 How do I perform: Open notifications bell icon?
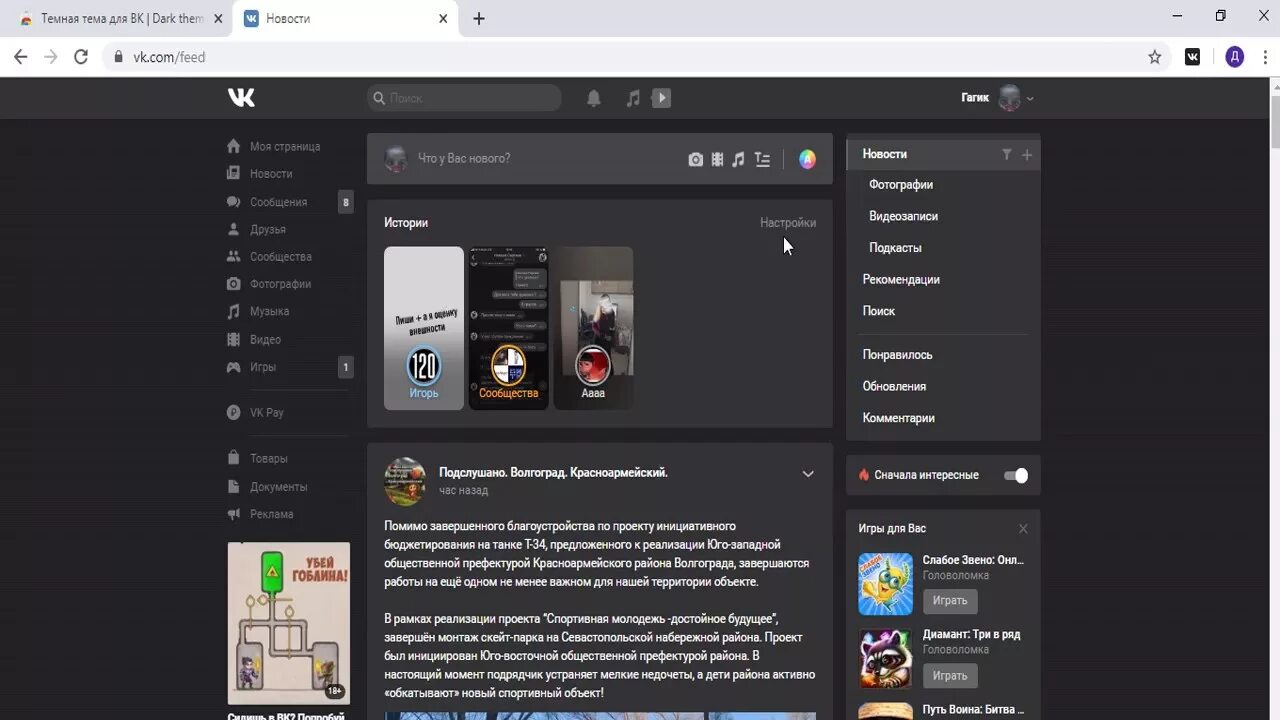tap(594, 98)
